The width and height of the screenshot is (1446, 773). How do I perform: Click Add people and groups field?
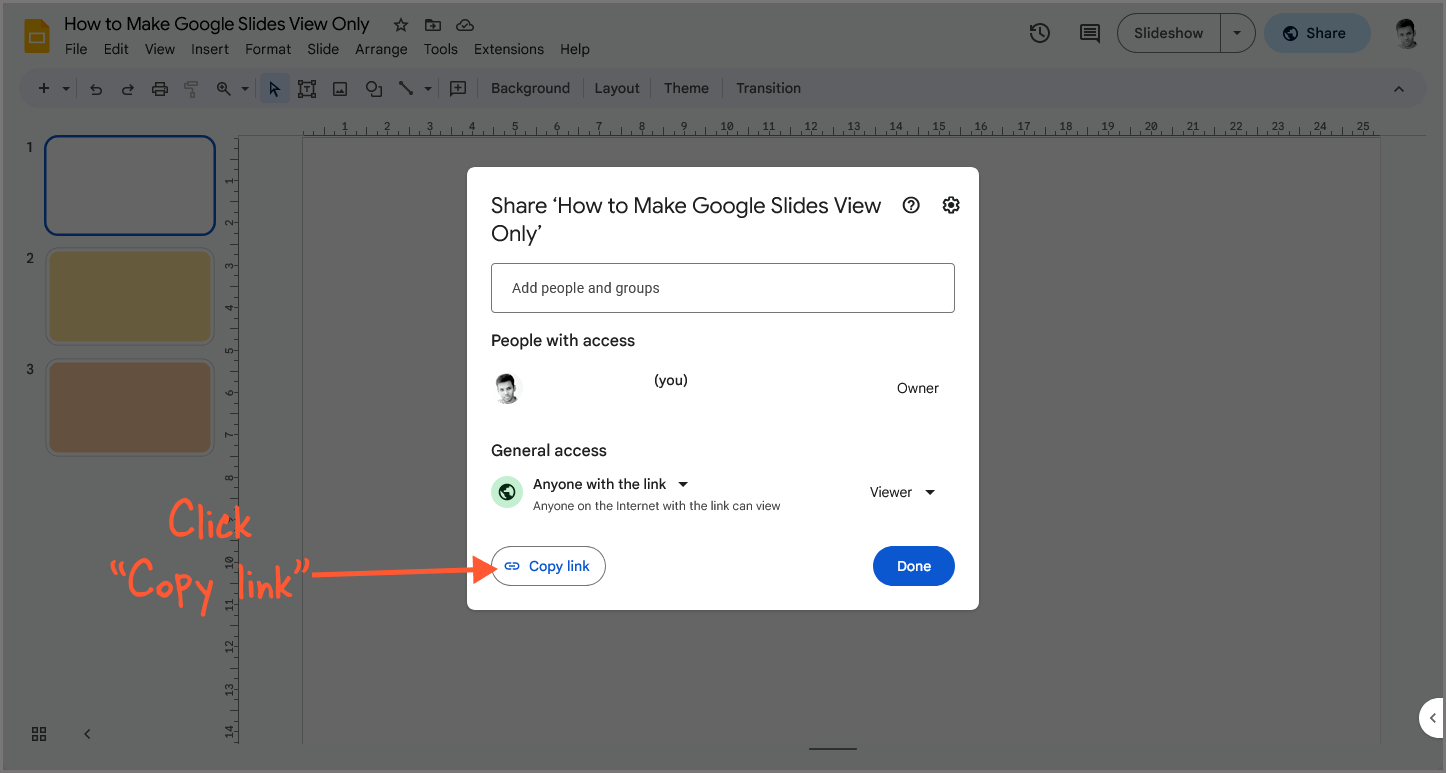click(x=722, y=287)
